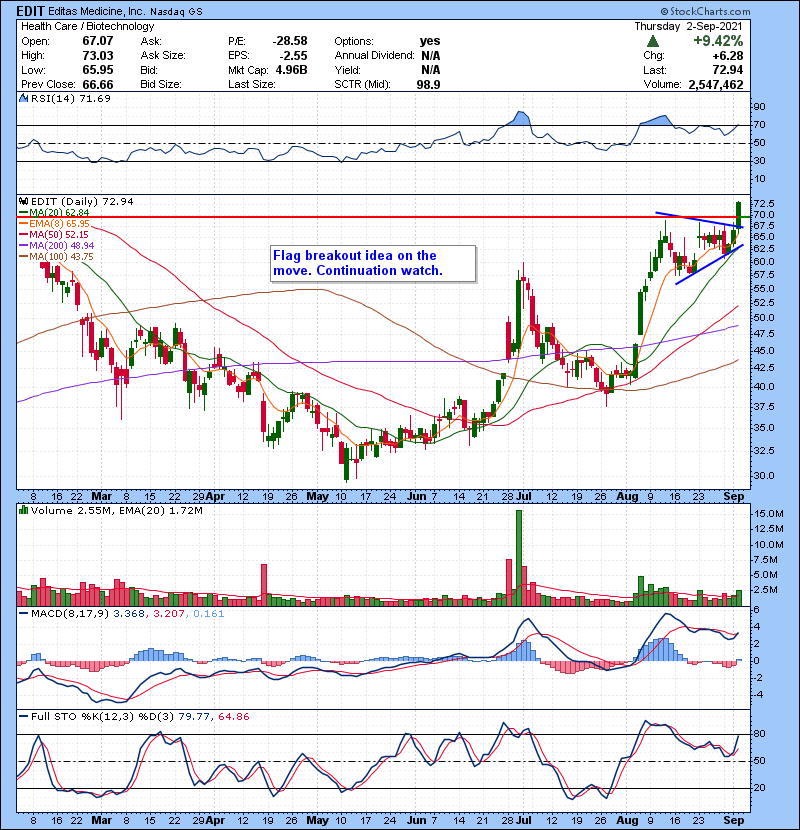The width and height of the screenshot is (800, 830).
Task: Click the P/E value -28.58
Action: click(x=290, y=41)
